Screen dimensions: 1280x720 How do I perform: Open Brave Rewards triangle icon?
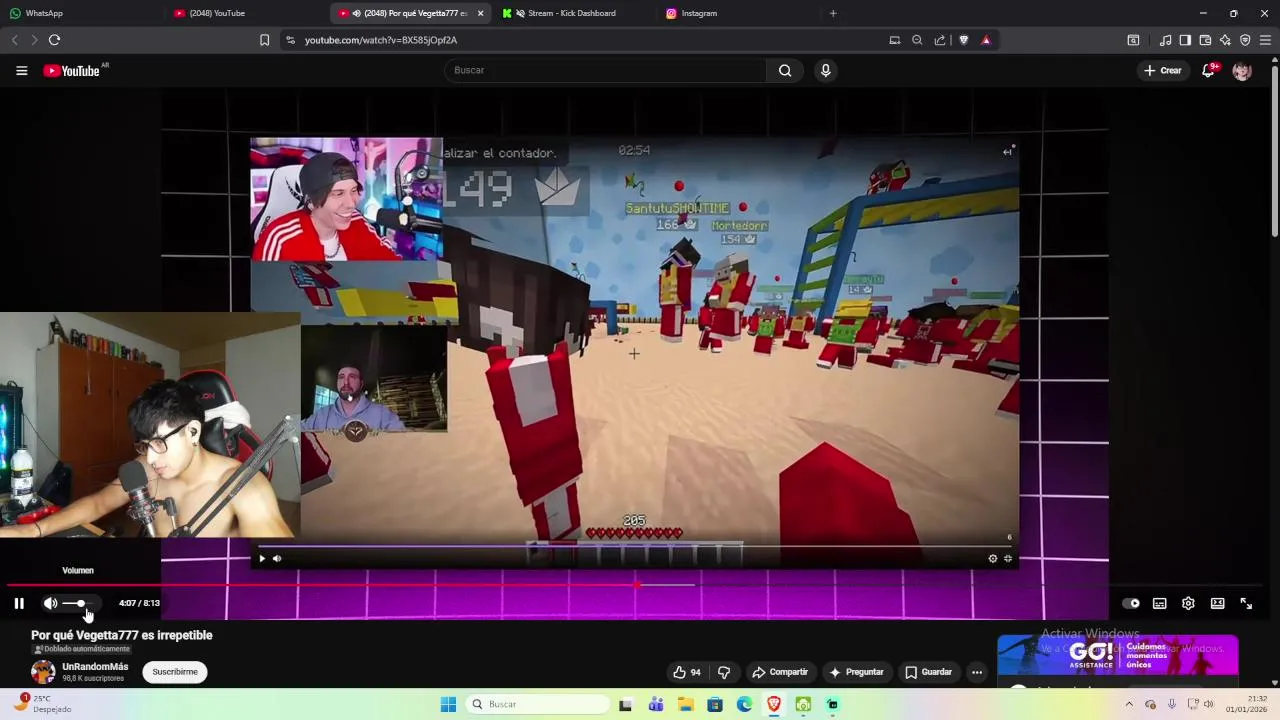click(986, 40)
